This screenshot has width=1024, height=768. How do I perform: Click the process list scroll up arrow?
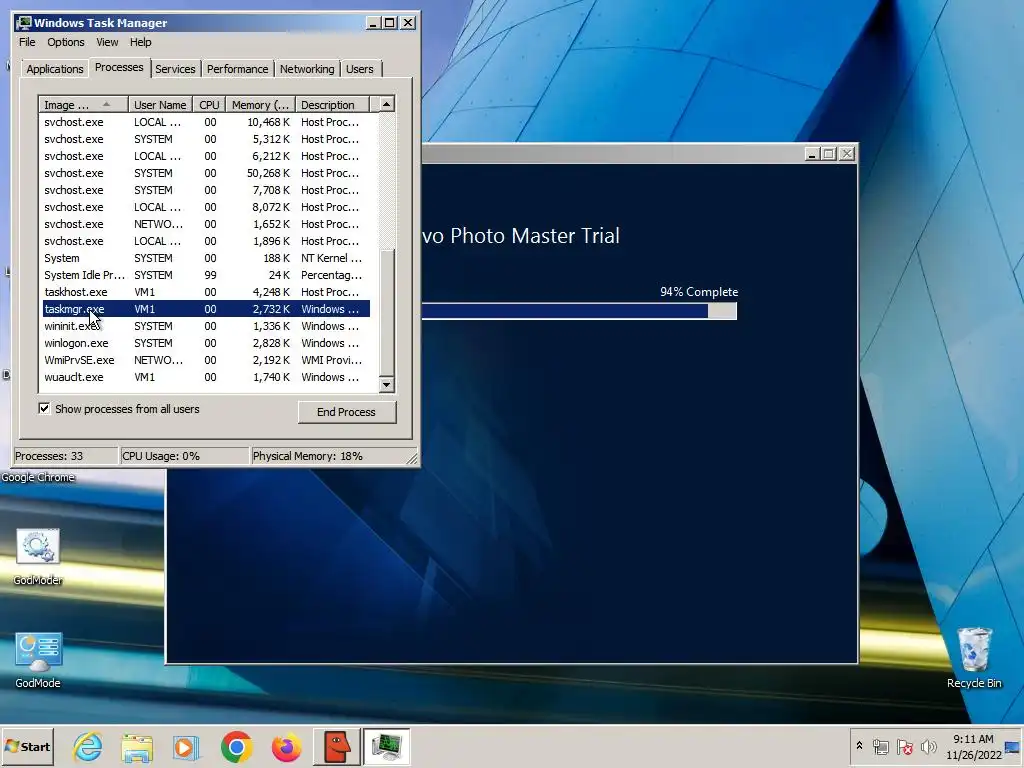click(x=387, y=104)
